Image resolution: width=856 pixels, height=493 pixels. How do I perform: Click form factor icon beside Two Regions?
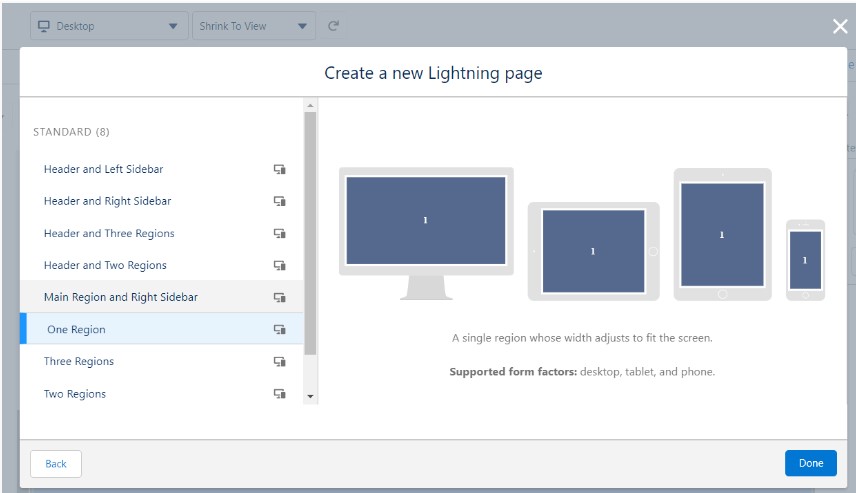pyautogui.click(x=280, y=394)
